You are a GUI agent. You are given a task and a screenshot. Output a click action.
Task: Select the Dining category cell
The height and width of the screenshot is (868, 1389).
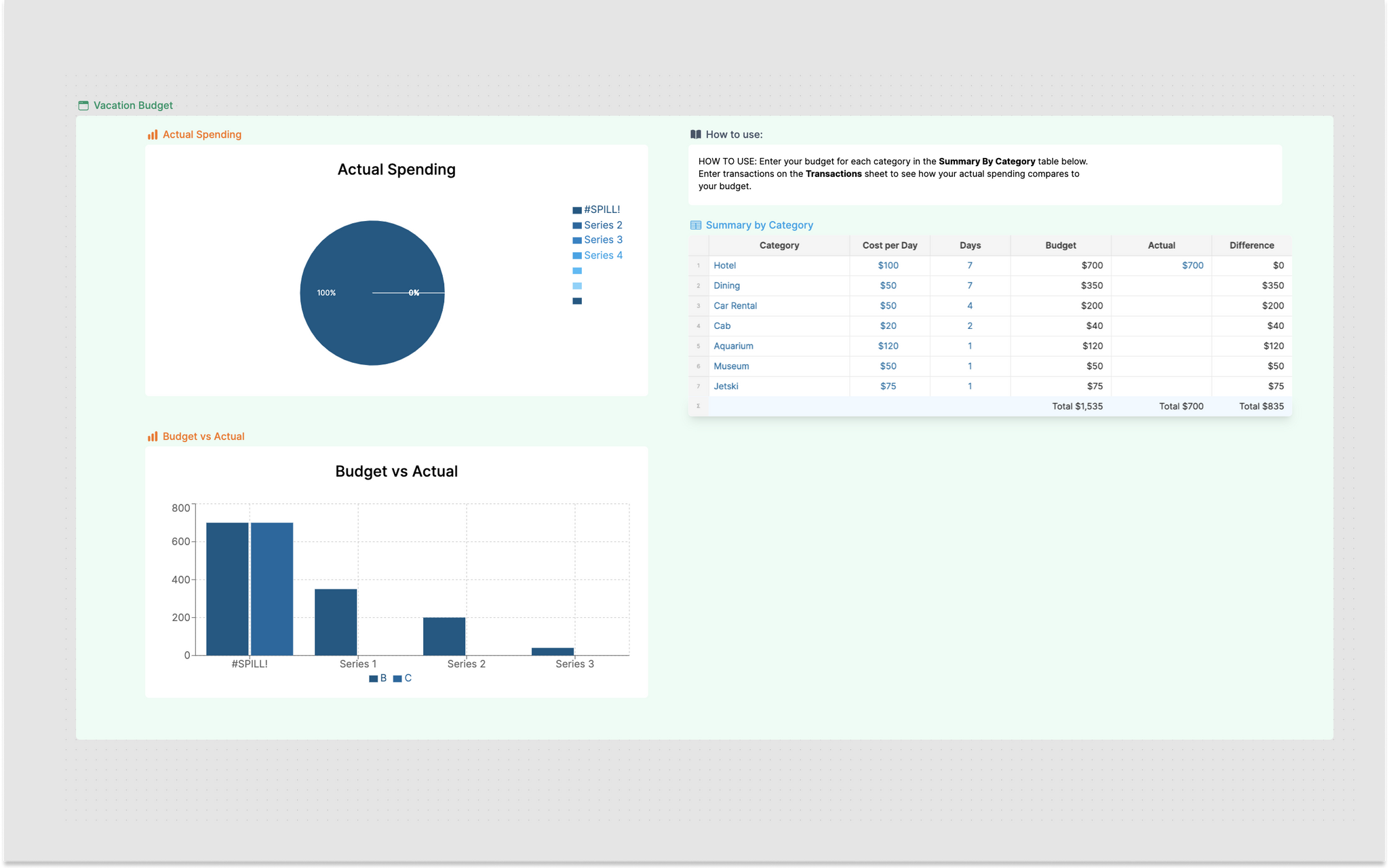779,285
